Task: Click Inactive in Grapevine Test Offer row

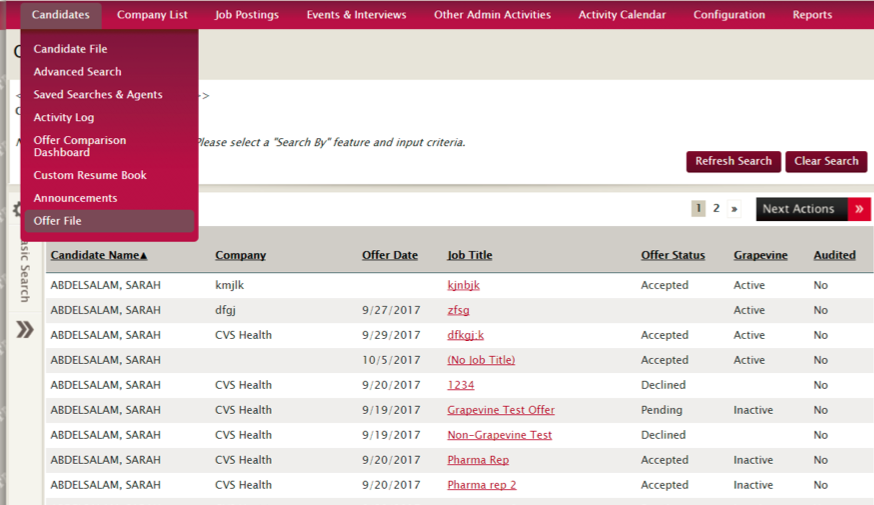Action: pyautogui.click(x=753, y=410)
